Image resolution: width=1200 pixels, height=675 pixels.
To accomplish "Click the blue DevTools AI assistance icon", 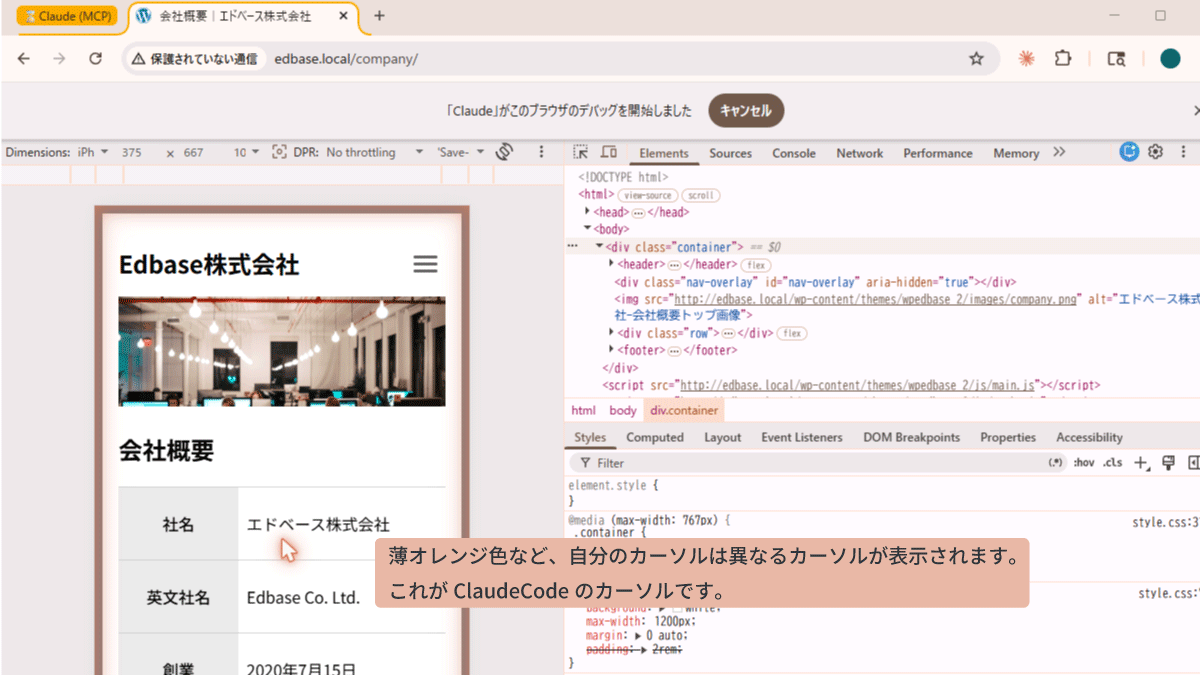I will point(1129,152).
